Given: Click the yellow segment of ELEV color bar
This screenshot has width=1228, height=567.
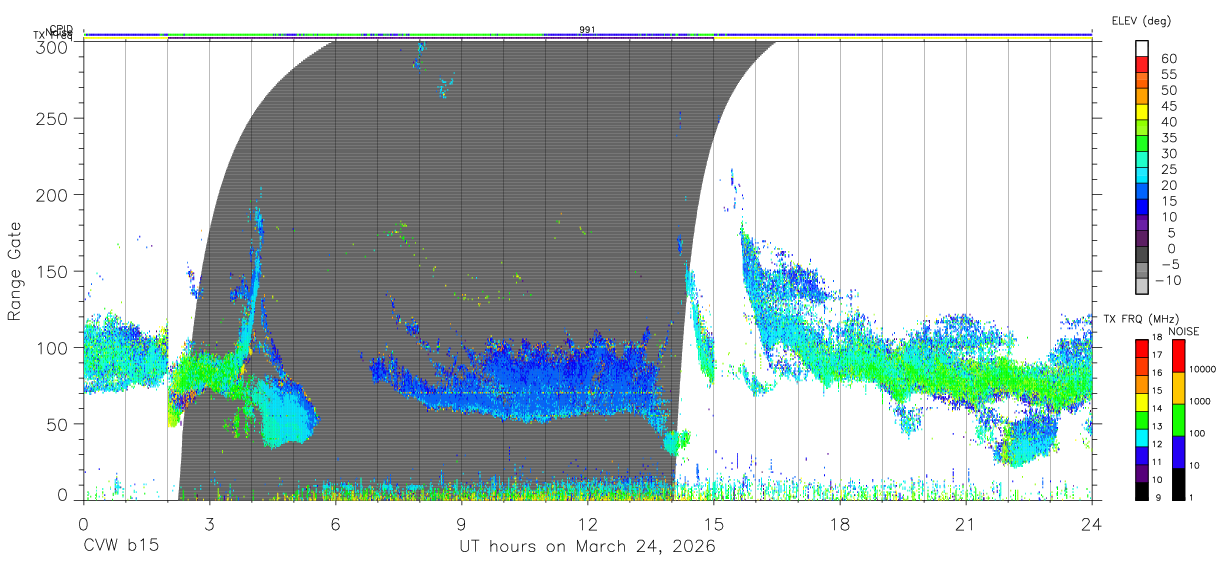Looking at the screenshot, I should 1141,113.
